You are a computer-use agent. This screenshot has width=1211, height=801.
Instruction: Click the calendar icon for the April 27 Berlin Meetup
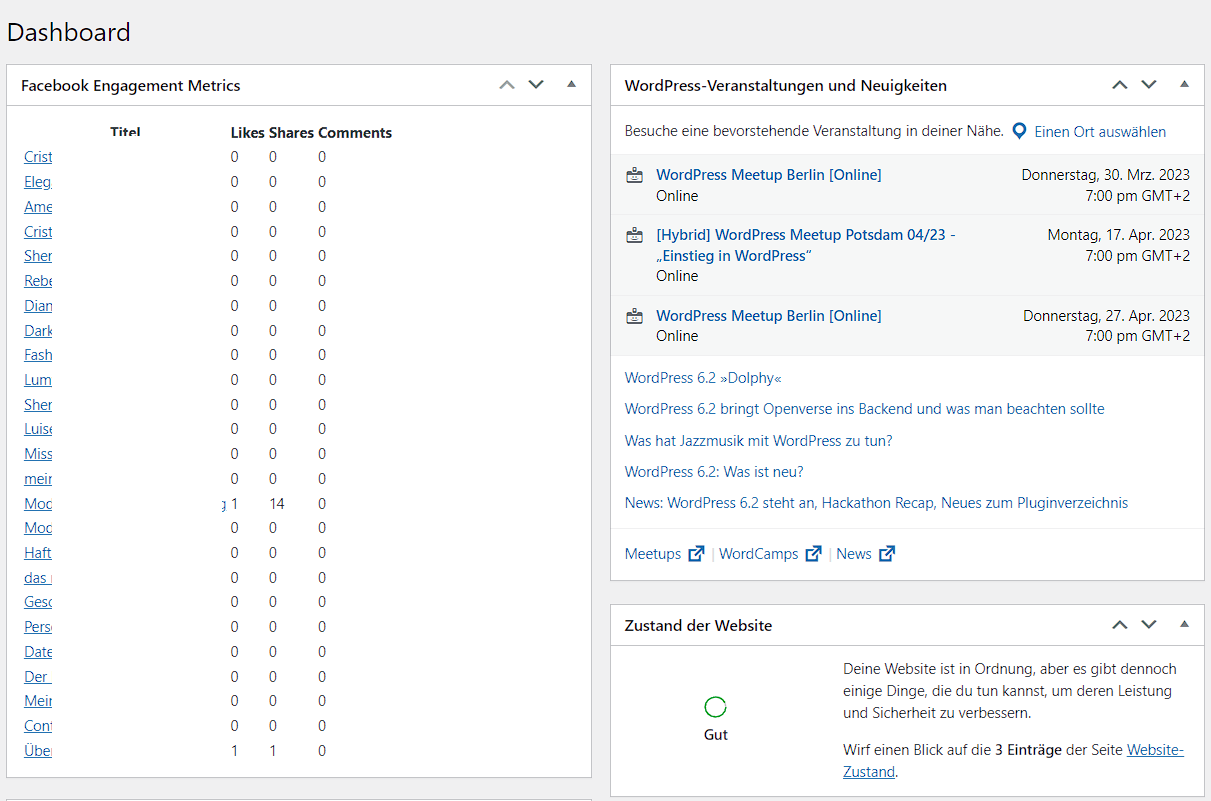point(634,315)
